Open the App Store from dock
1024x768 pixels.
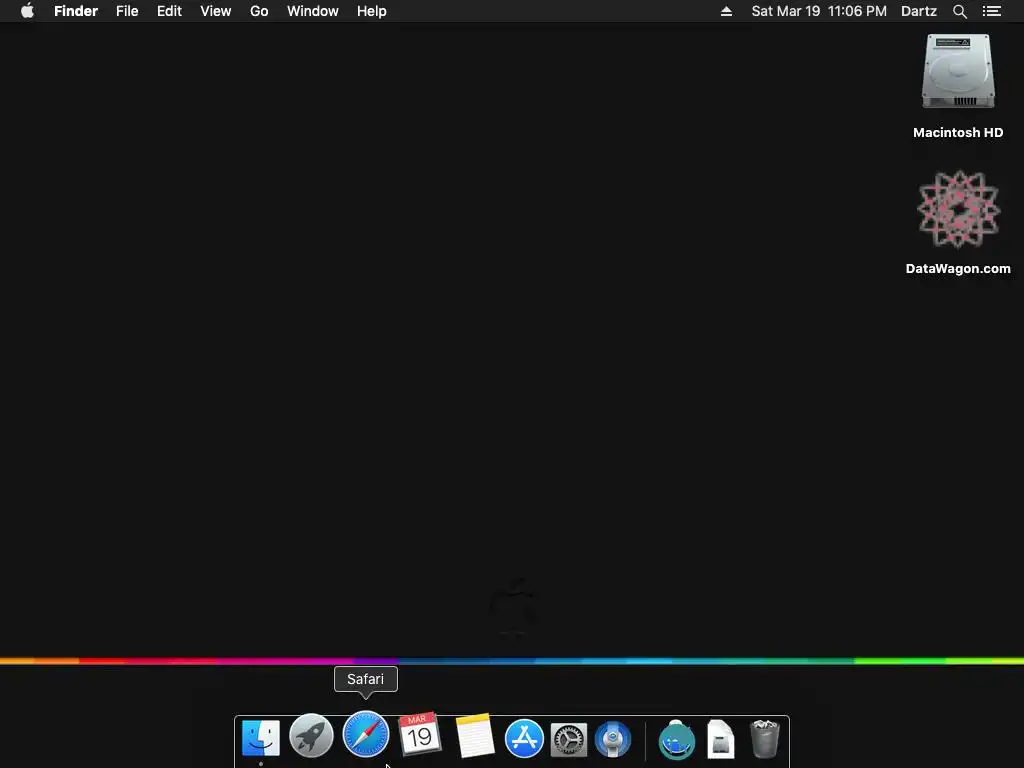pos(524,739)
